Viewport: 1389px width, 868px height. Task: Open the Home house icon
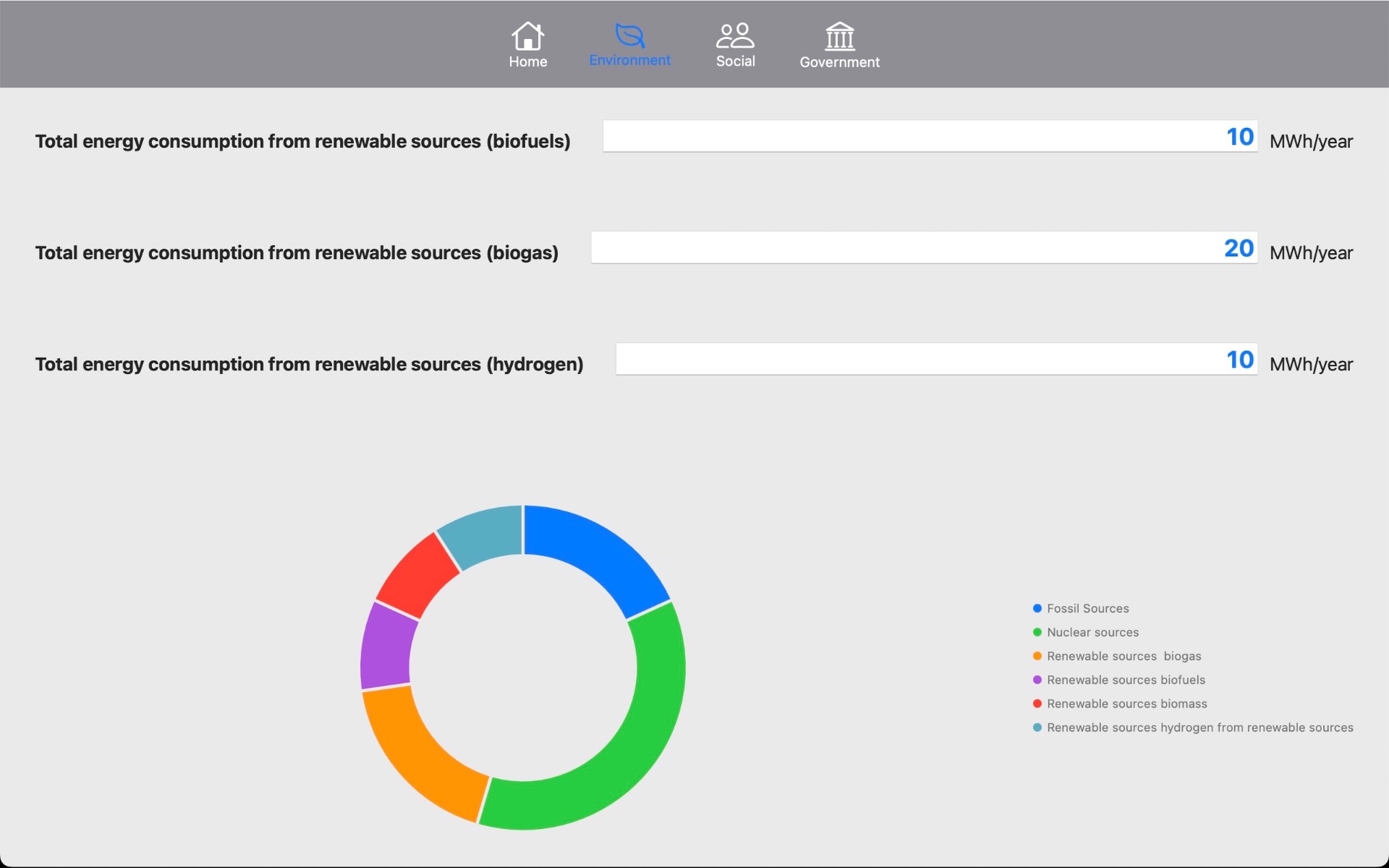pos(527,35)
